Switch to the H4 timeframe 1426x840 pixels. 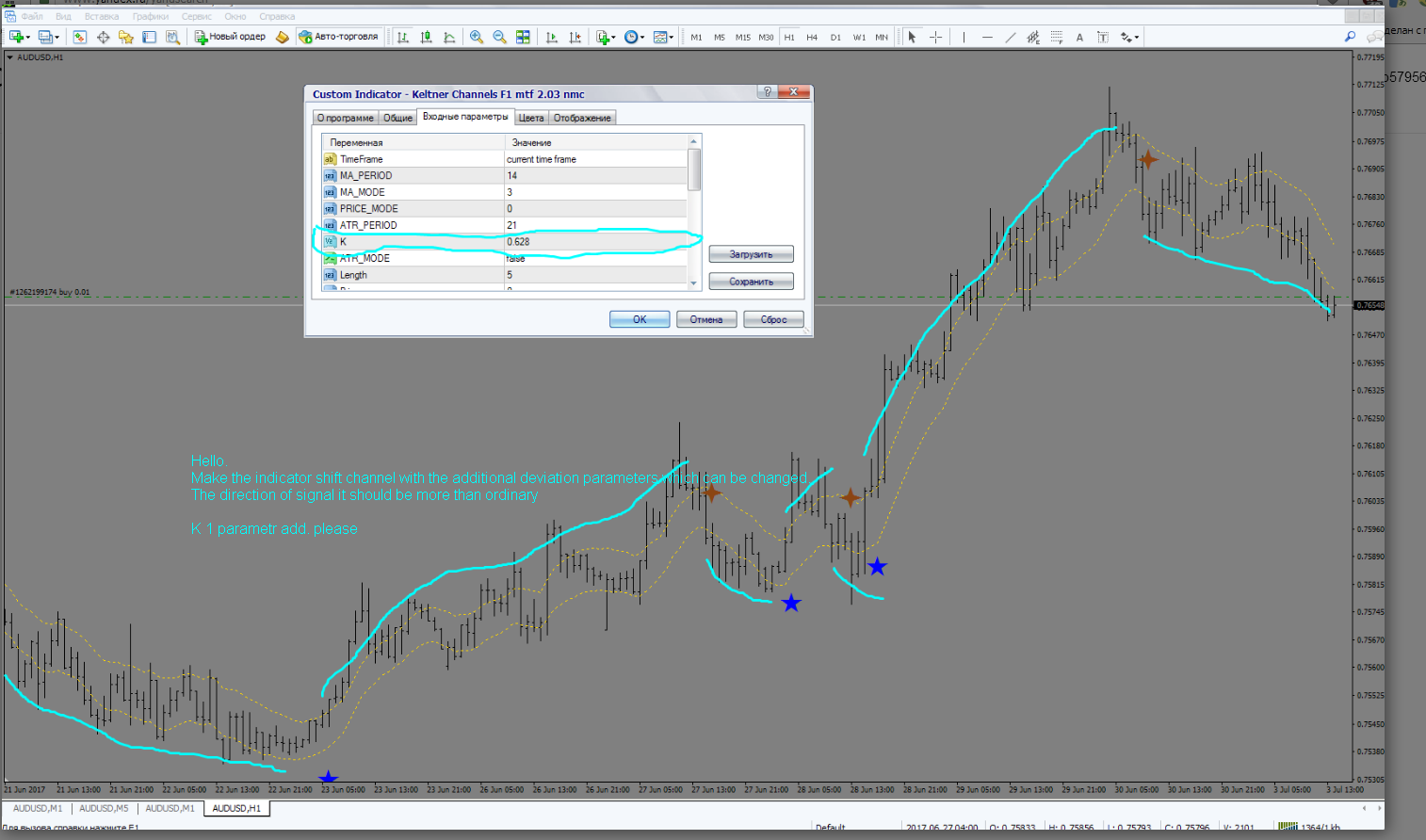pyautogui.click(x=812, y=37)
